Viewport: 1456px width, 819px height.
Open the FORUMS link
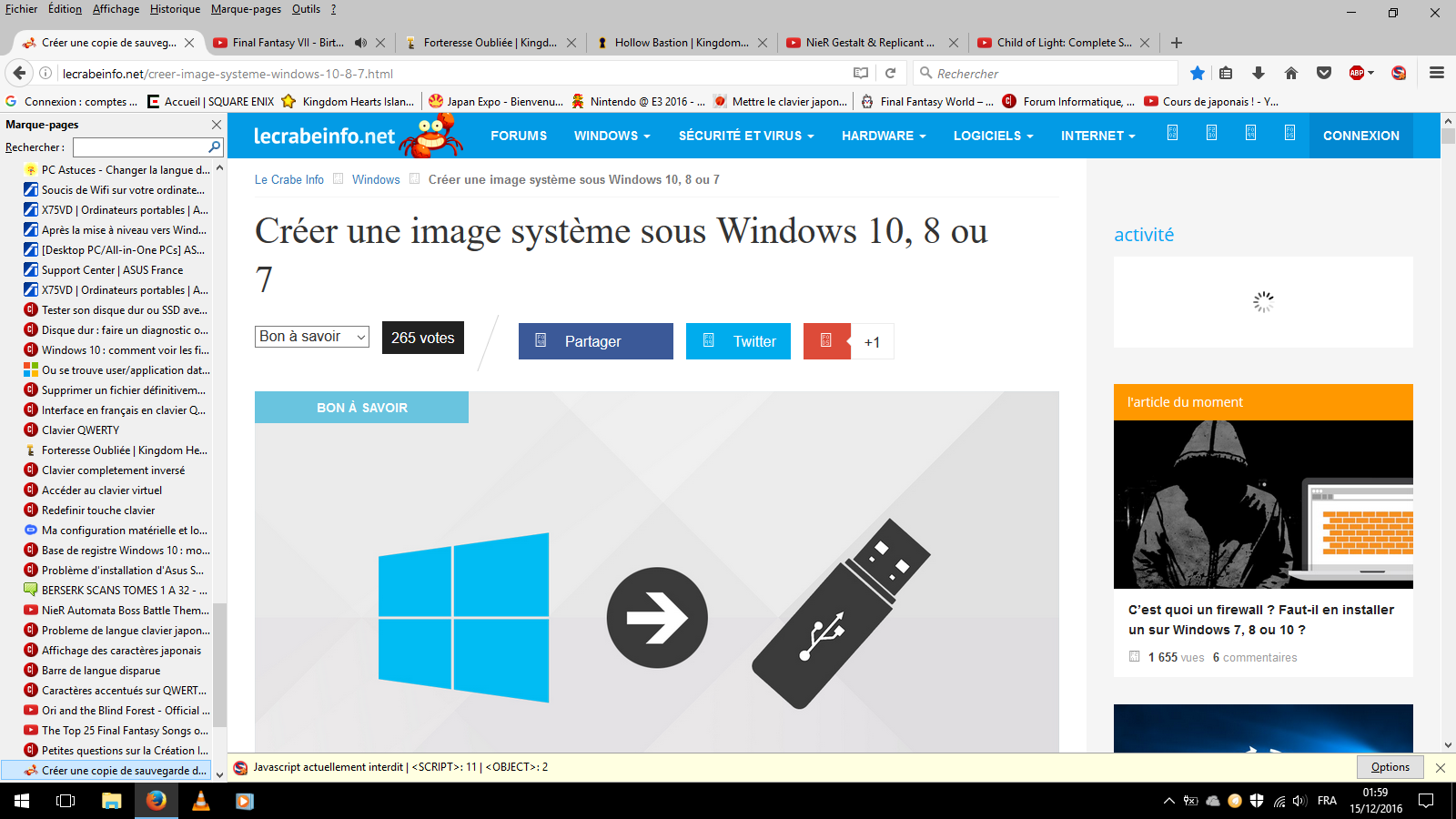tap(519, 136)
